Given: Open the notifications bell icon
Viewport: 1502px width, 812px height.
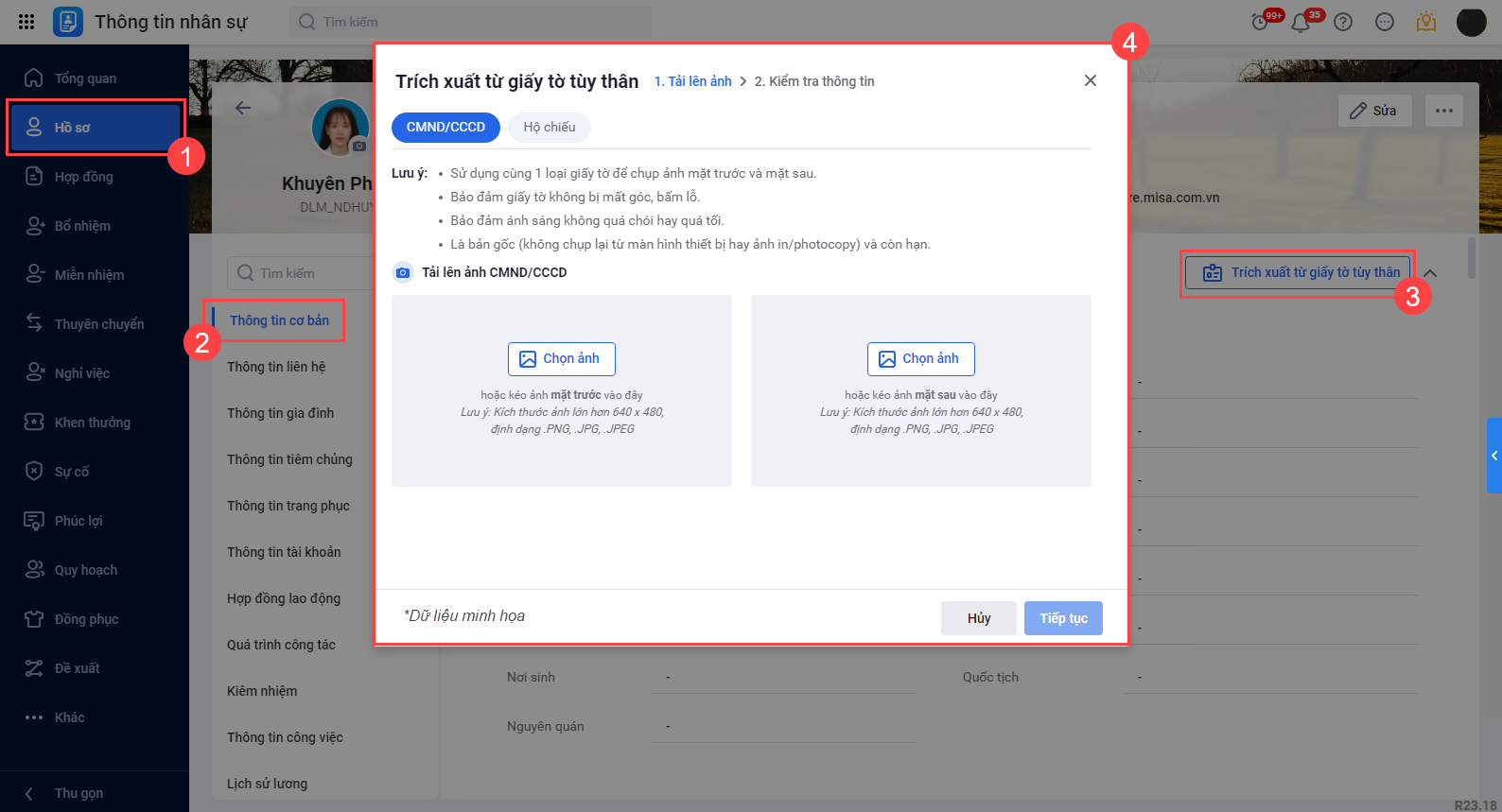Looking at the screenshot, I should (1301, 22).
